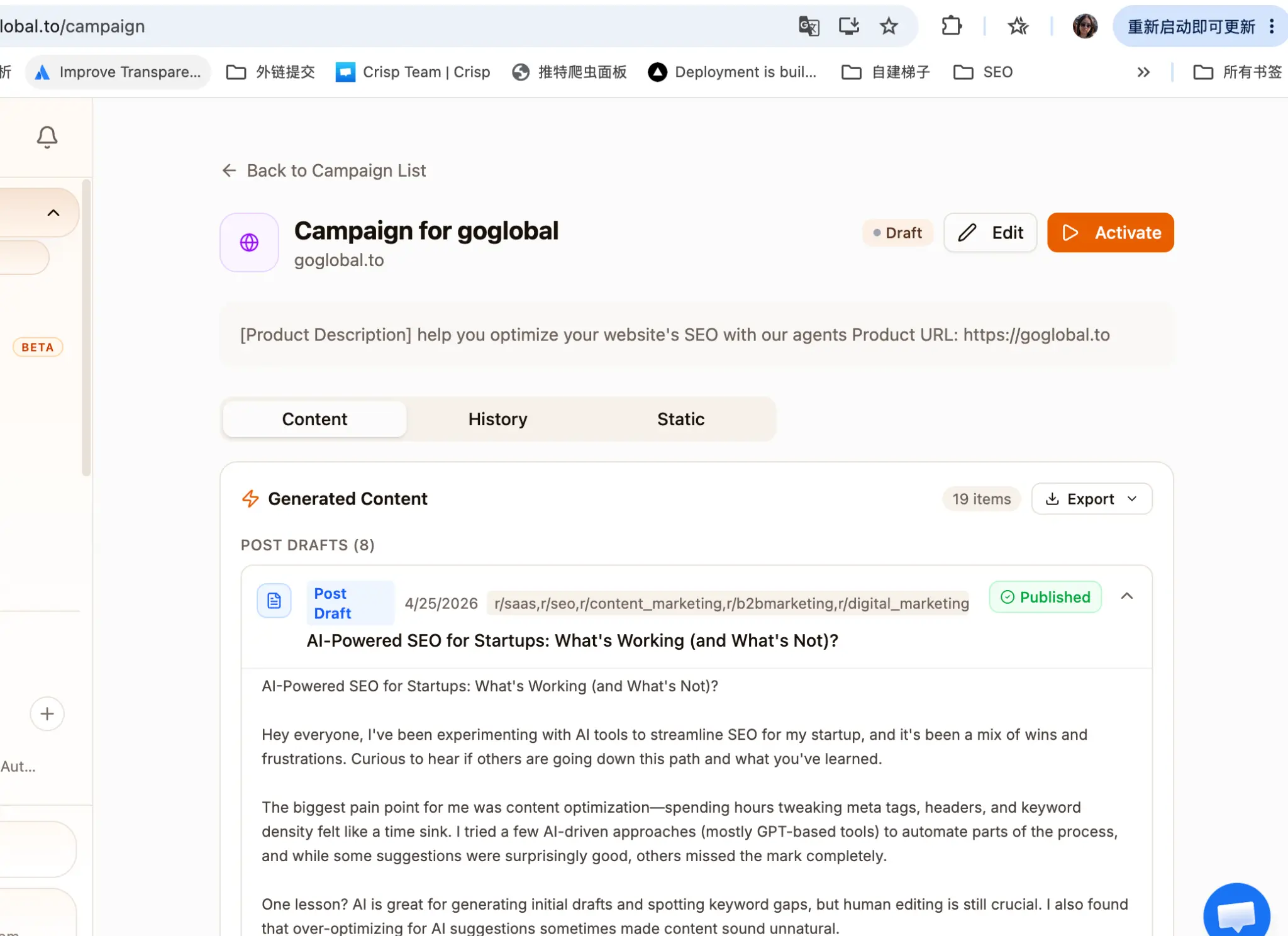Click the plus add button in sidebar

47,714
